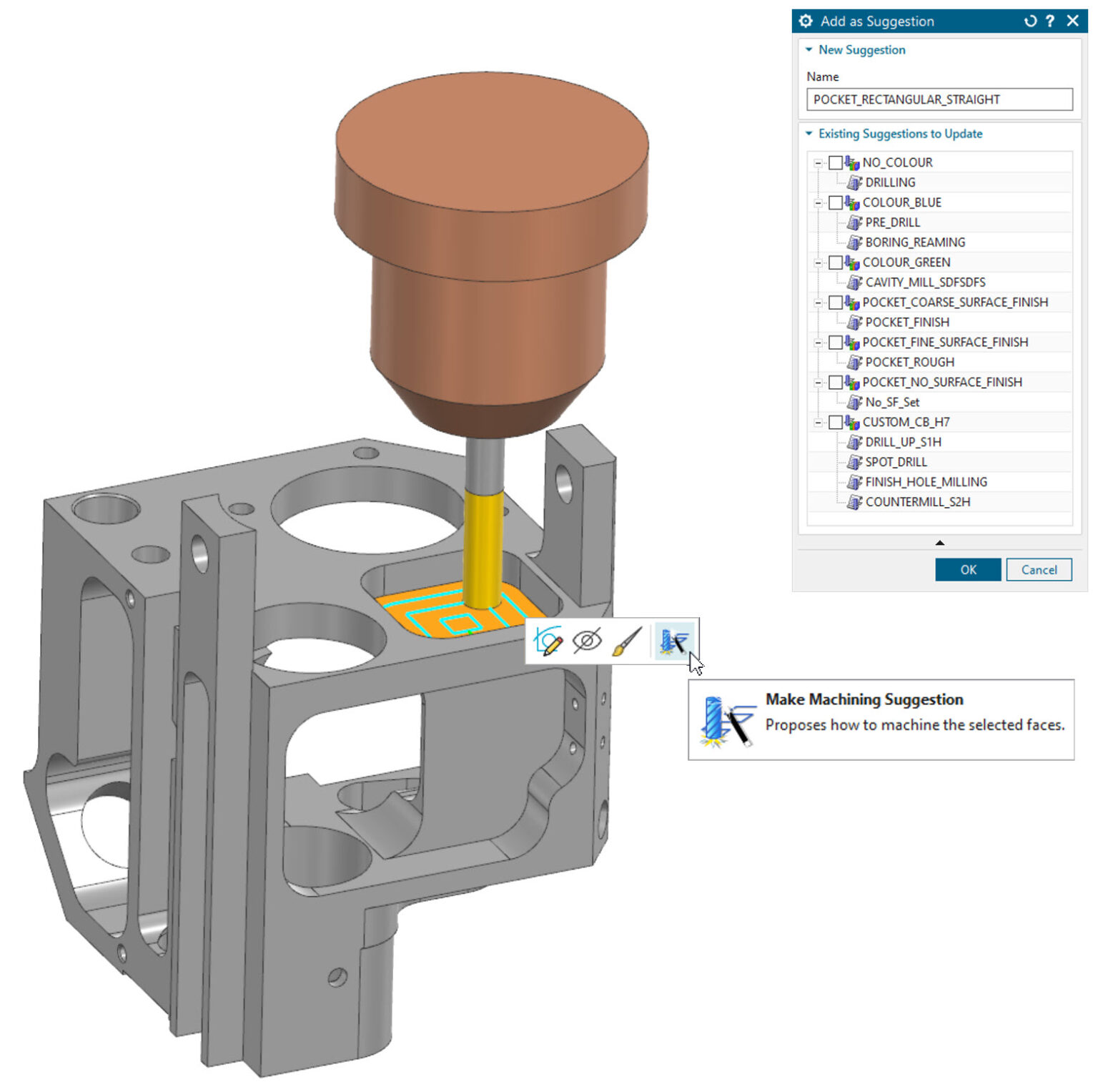
Task: Confirm the suggestion with OK
Action: (x=968, y=570)
